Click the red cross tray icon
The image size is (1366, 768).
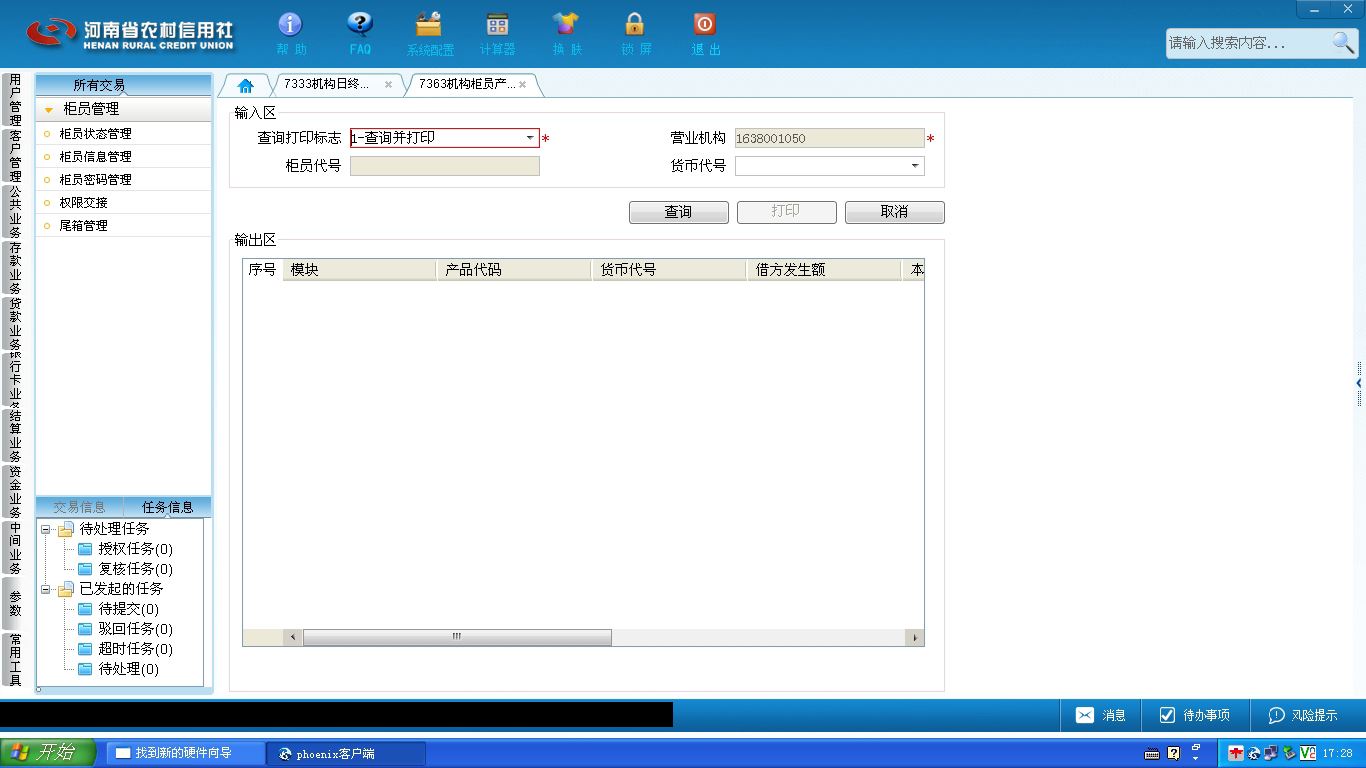pyautogui.click(x=1236, y=753)
